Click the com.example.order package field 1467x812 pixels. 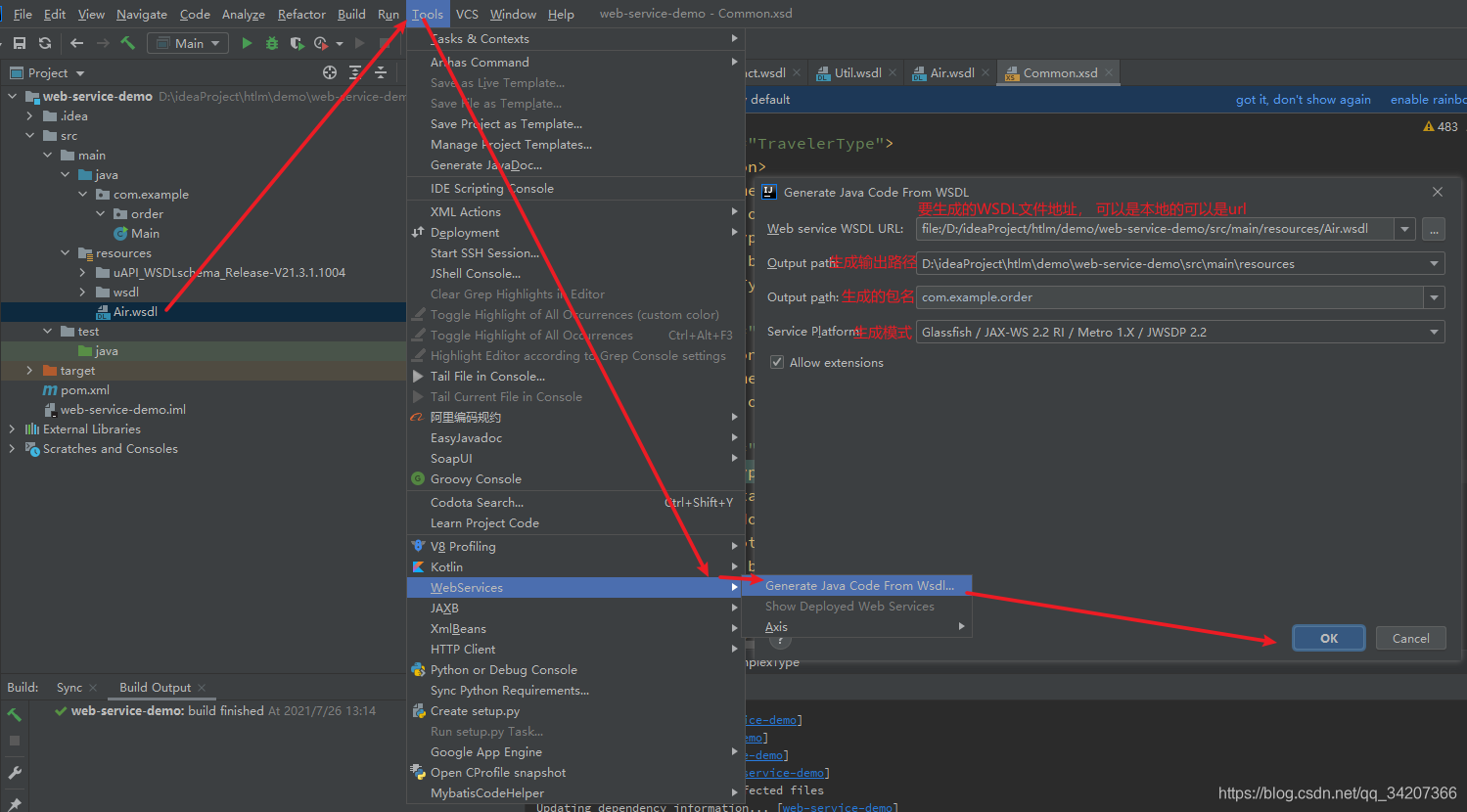pos(1170,297)
